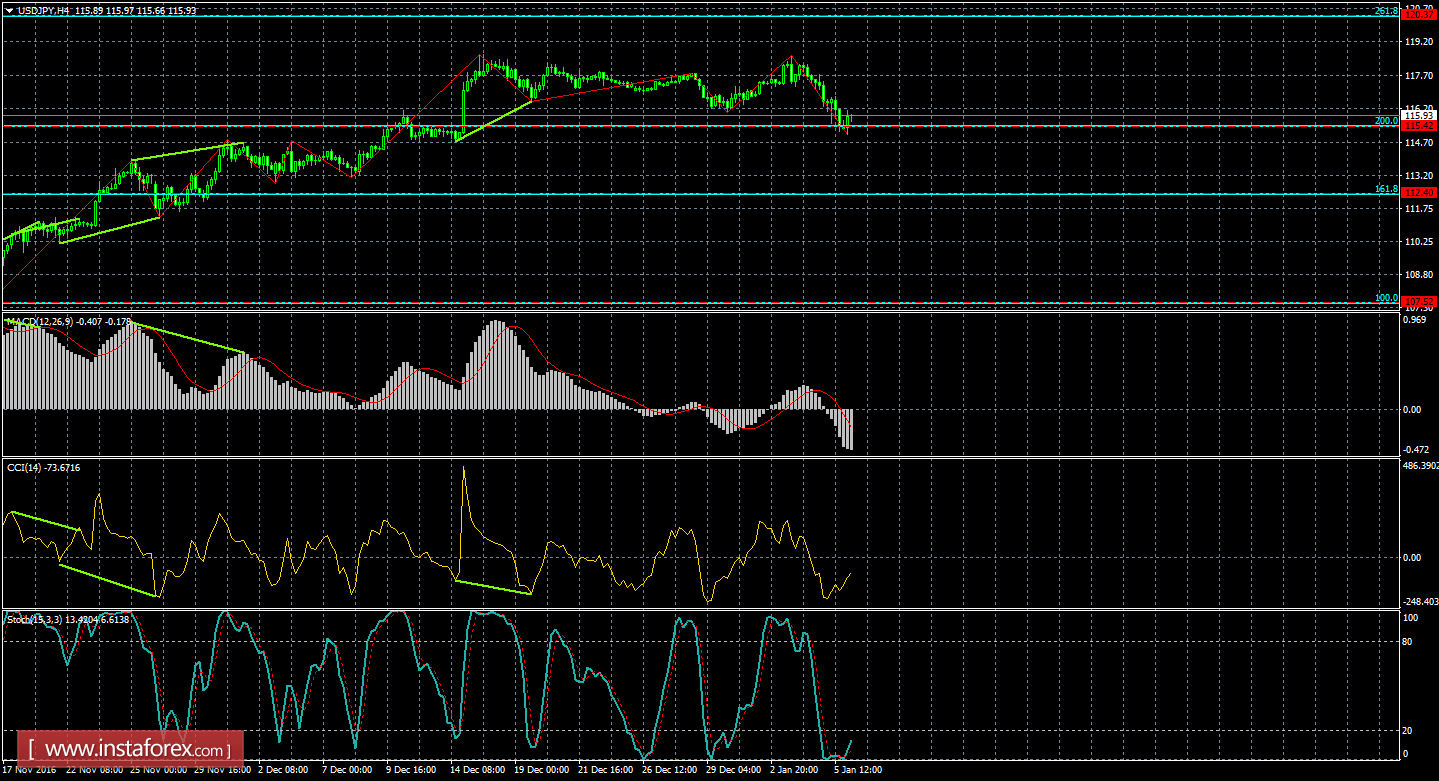1439x781 pixels.
Task: Select the Stoch(15,3,3) indicator label
Action: click(35, 619)
